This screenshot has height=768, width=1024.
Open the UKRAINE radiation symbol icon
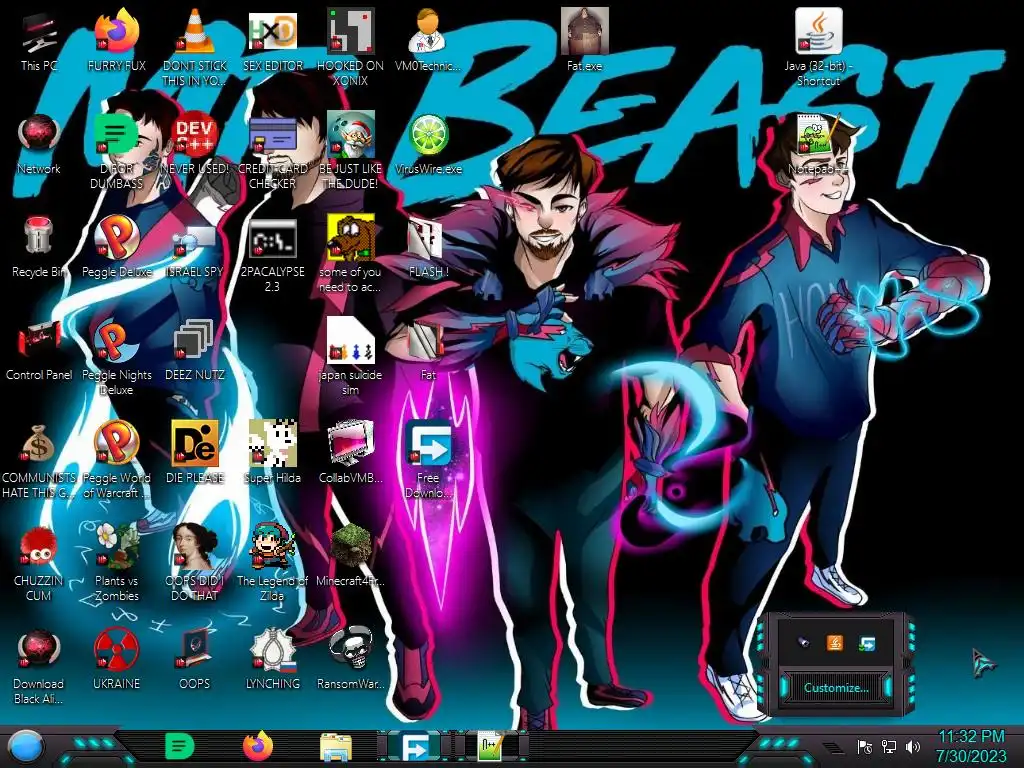click(116, 660)
